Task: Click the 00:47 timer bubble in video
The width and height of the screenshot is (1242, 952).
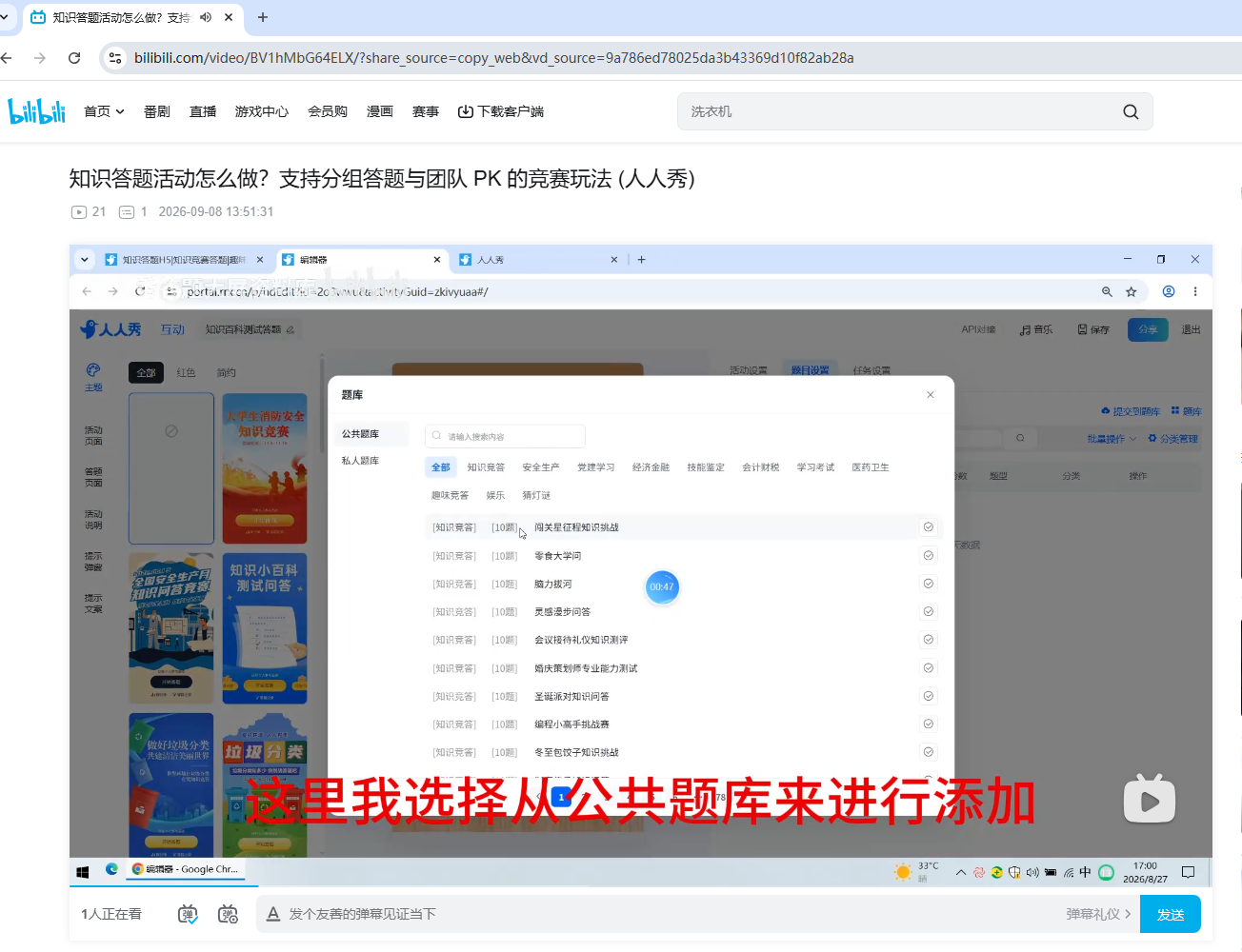Action: pyautogui.click(x=662, y=587)
